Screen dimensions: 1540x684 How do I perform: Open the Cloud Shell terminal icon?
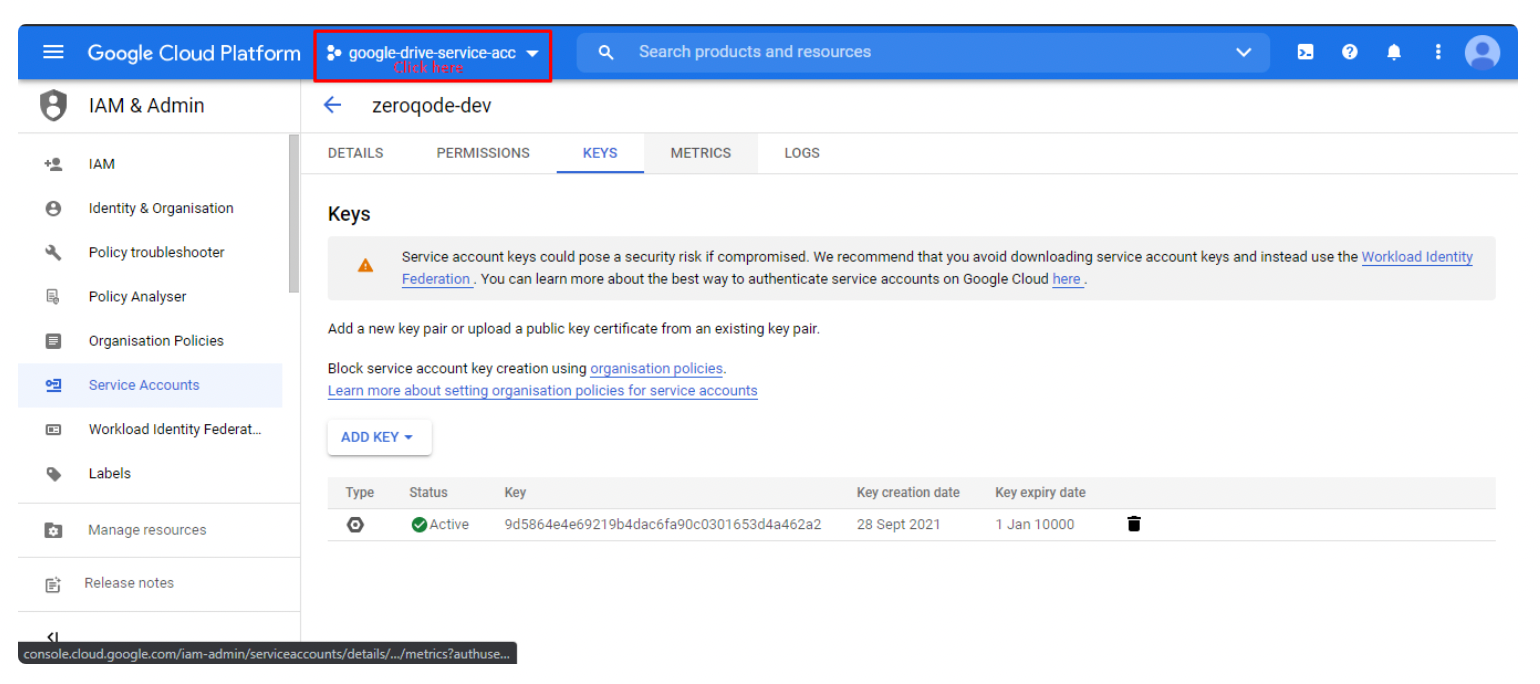click(1305, 52)
